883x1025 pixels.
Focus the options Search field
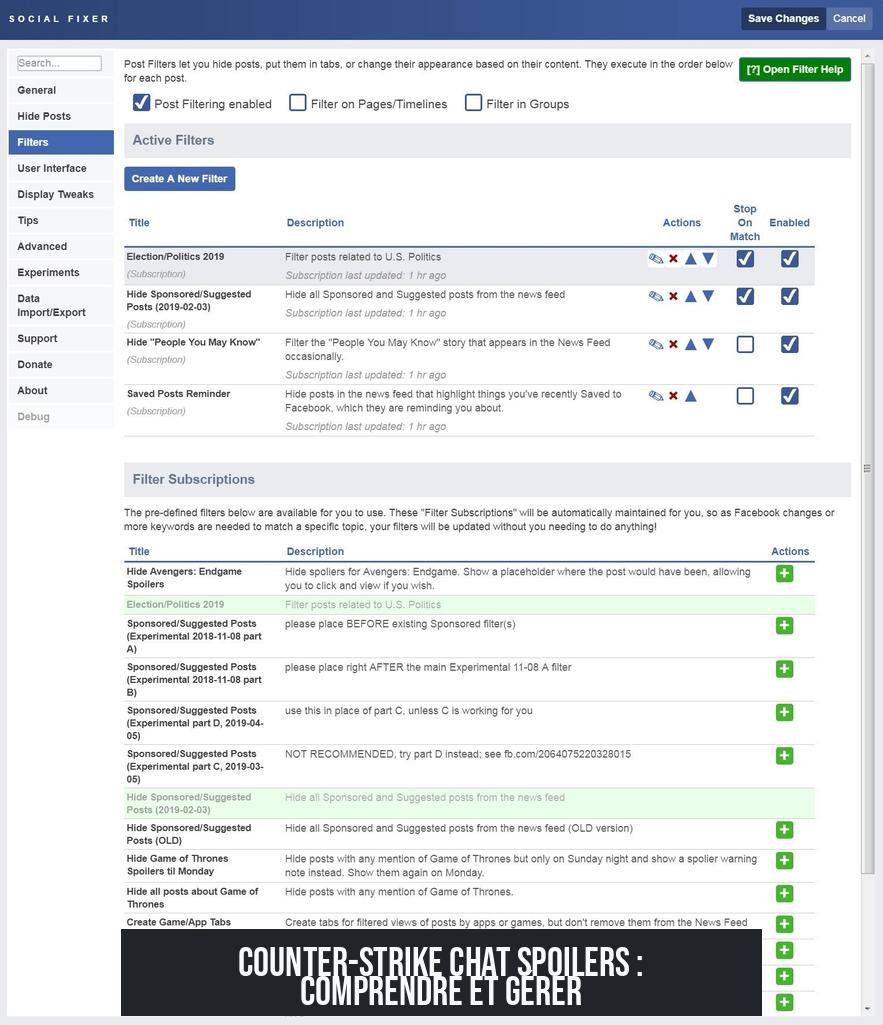59,63
